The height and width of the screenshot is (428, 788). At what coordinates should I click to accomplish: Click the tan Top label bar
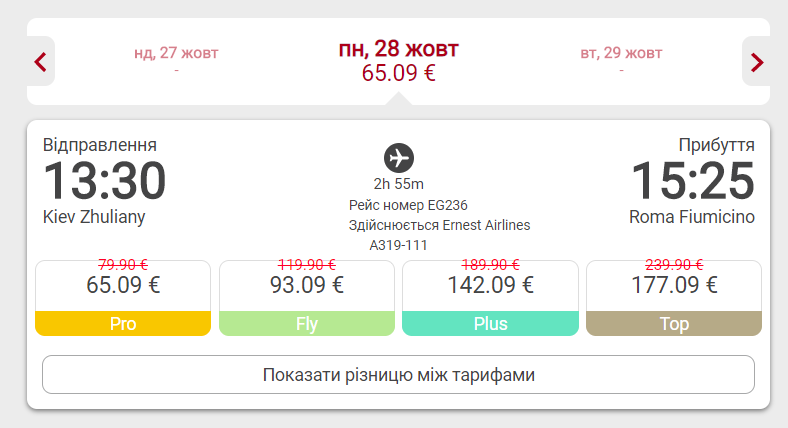pos(674,324)
